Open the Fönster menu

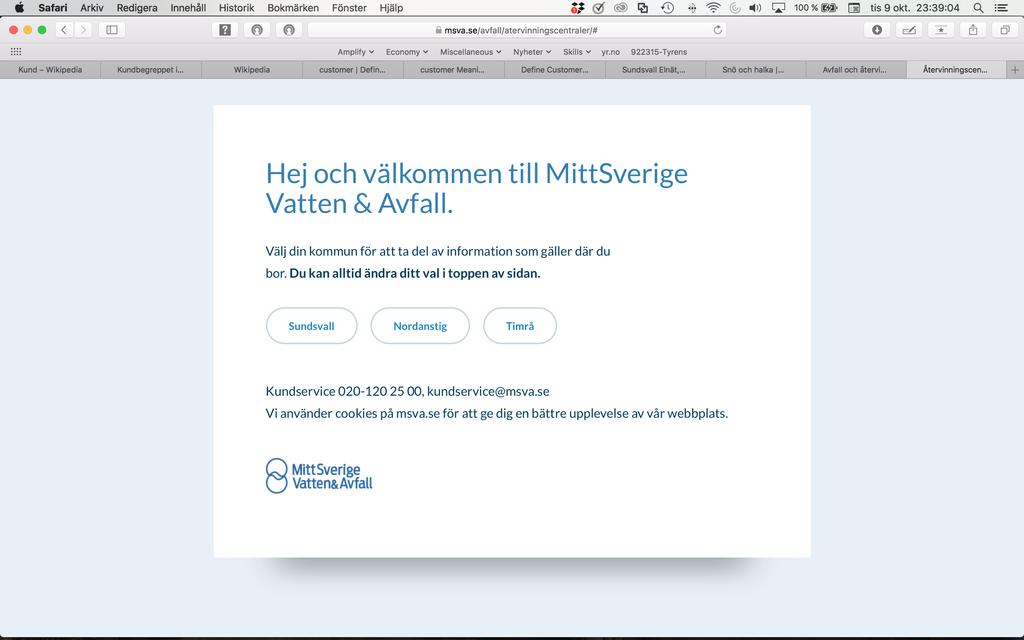click(349, 8)
